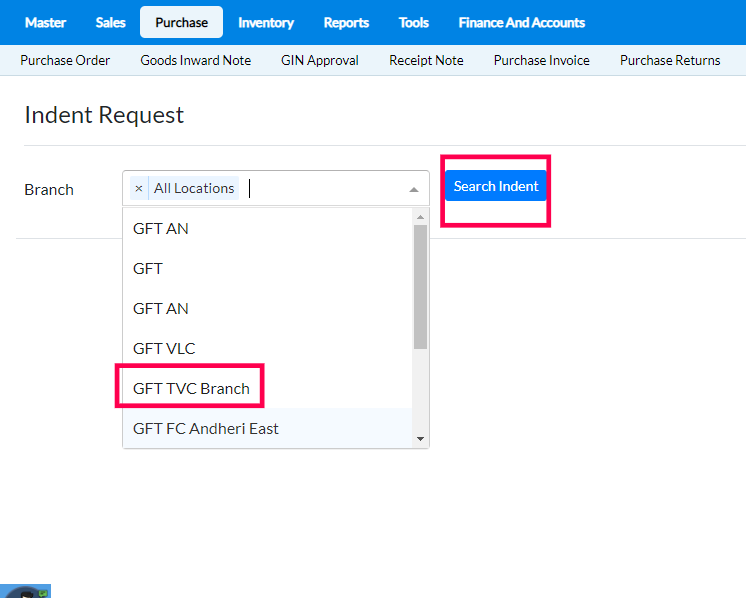Image resolution: width=746 pixels, height=598 pixels.
Task: Focus the Branch search input field
Action: pos(320,188)
